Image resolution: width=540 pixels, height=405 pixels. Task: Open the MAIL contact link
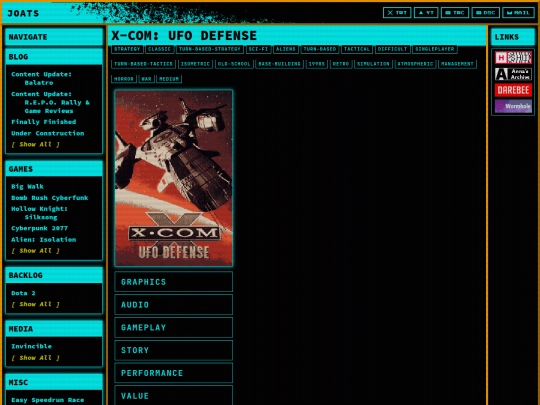point(518,13)
